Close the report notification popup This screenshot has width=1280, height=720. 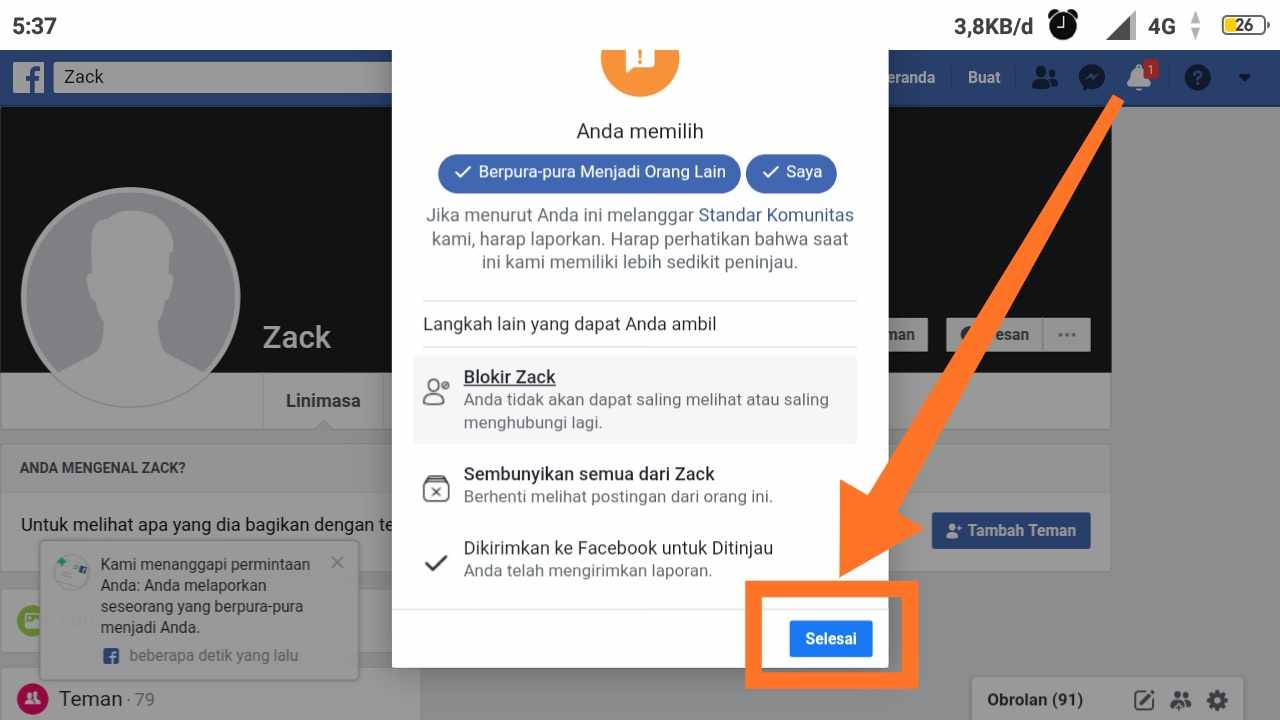[x=337, y=563]
